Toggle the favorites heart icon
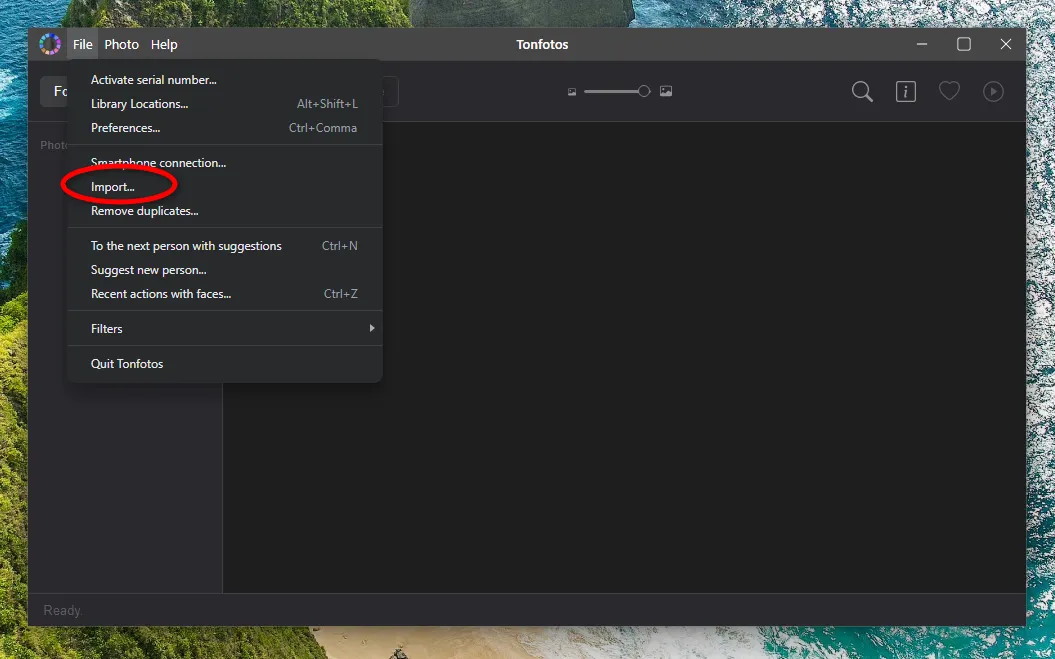The height and width of the screenshot is (659, 1055). click(x=949, y=91)
